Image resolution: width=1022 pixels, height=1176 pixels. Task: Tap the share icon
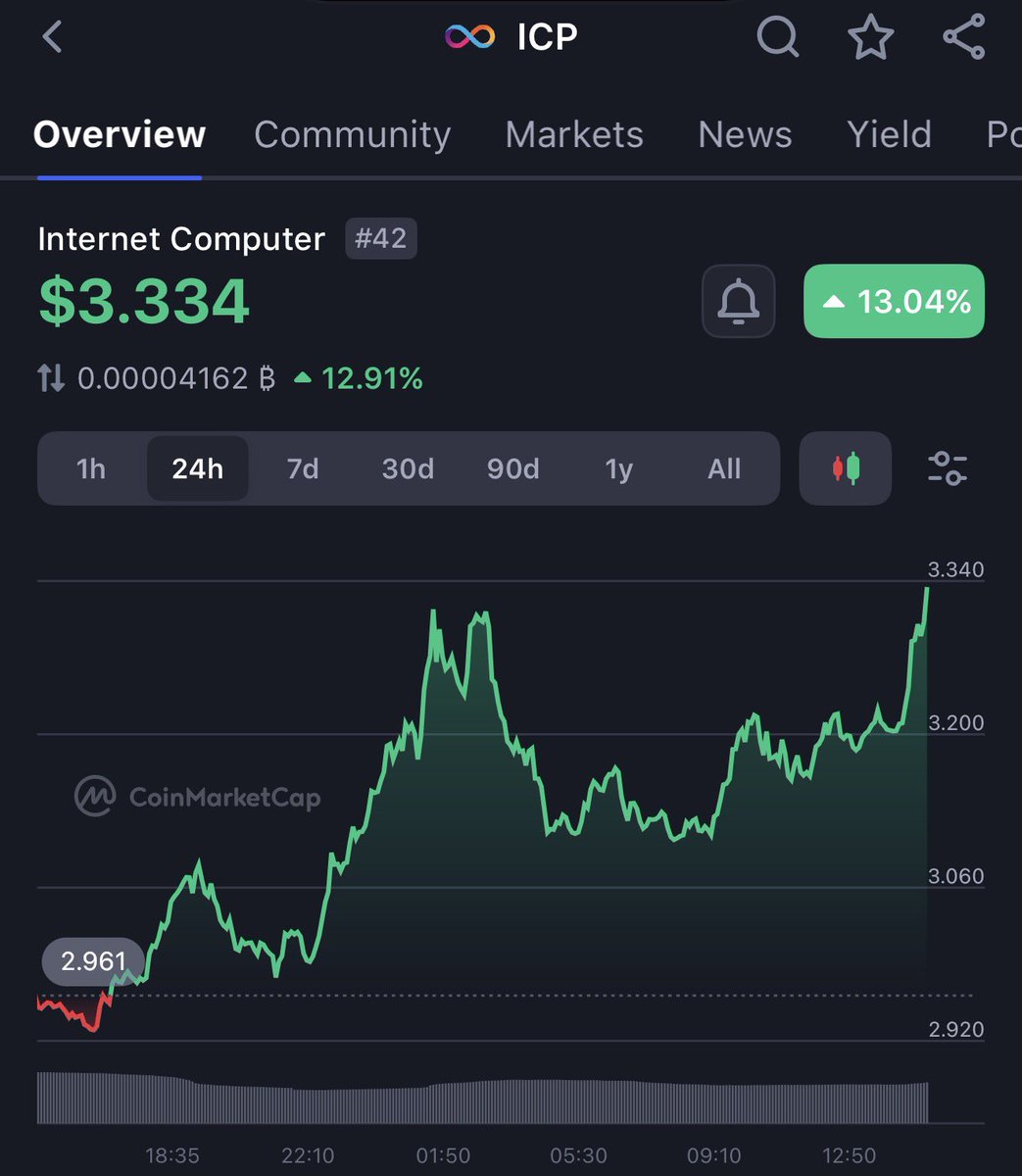[963, 37]
